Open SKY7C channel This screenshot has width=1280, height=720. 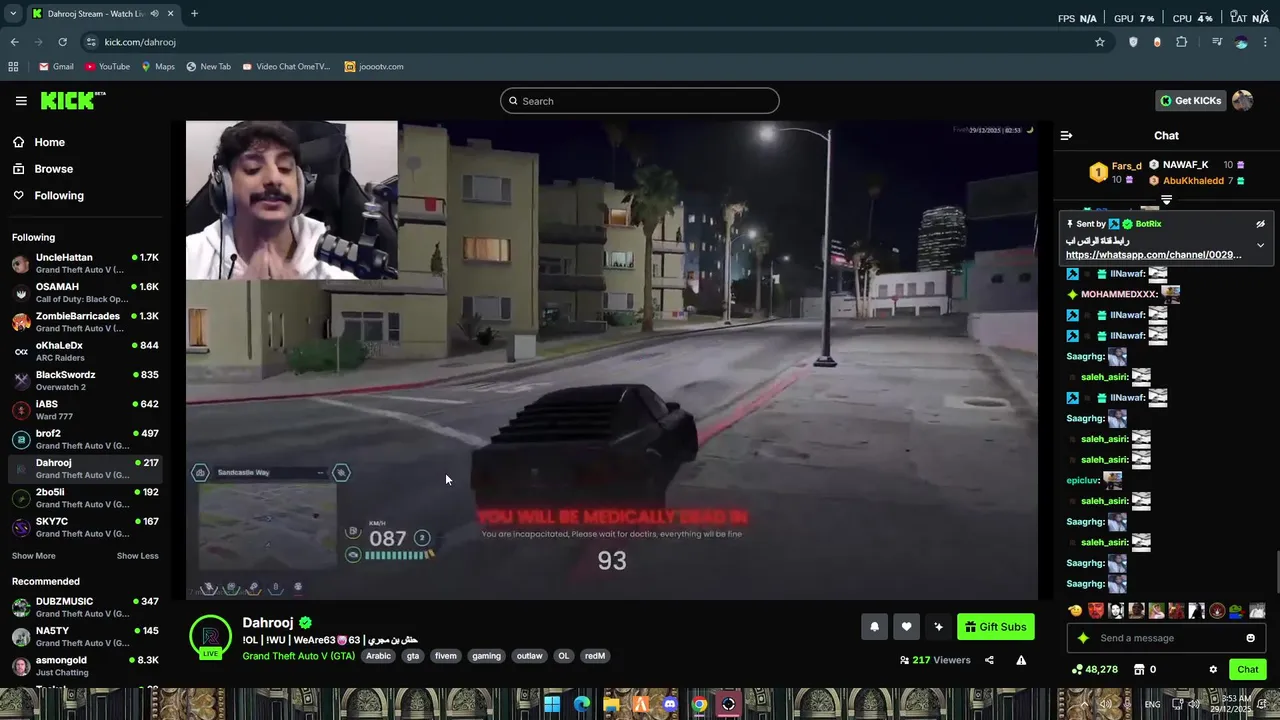point(85,527)
